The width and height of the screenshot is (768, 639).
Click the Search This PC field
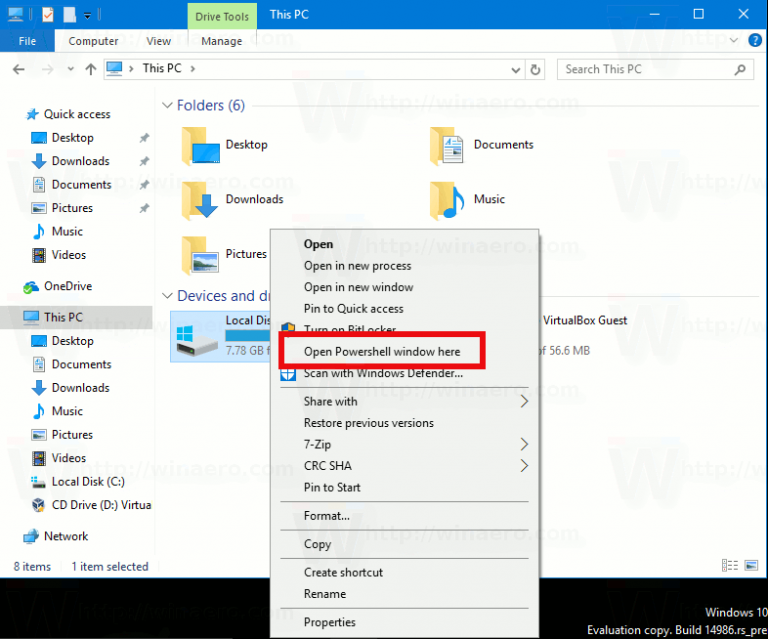click(645, 69)
